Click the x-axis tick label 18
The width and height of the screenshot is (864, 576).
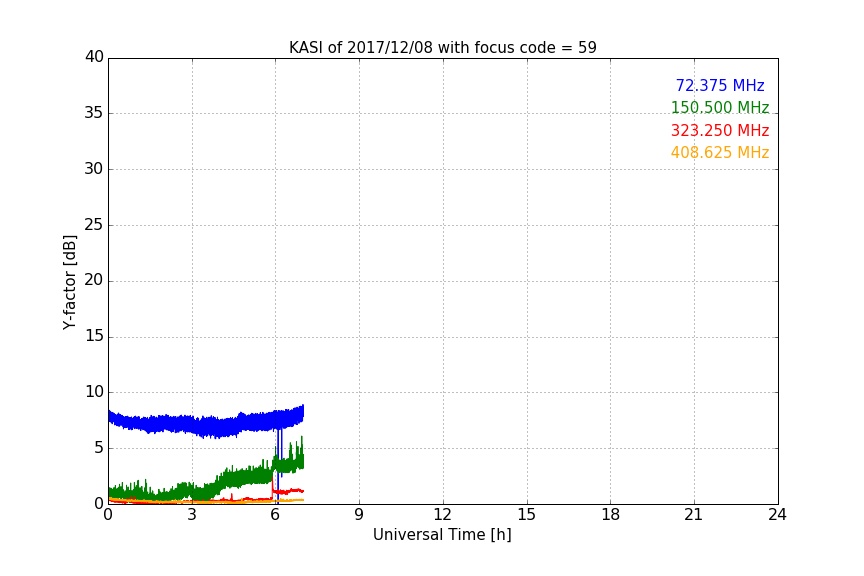coord(611,515)
